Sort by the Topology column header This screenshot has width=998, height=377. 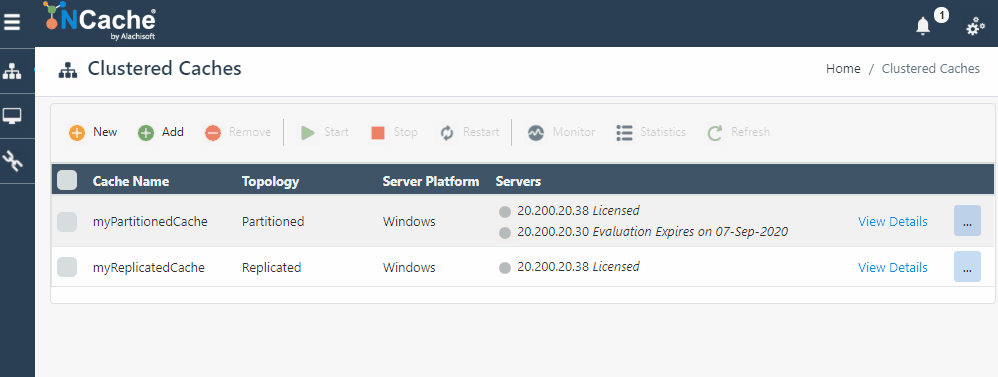[271, 181]
